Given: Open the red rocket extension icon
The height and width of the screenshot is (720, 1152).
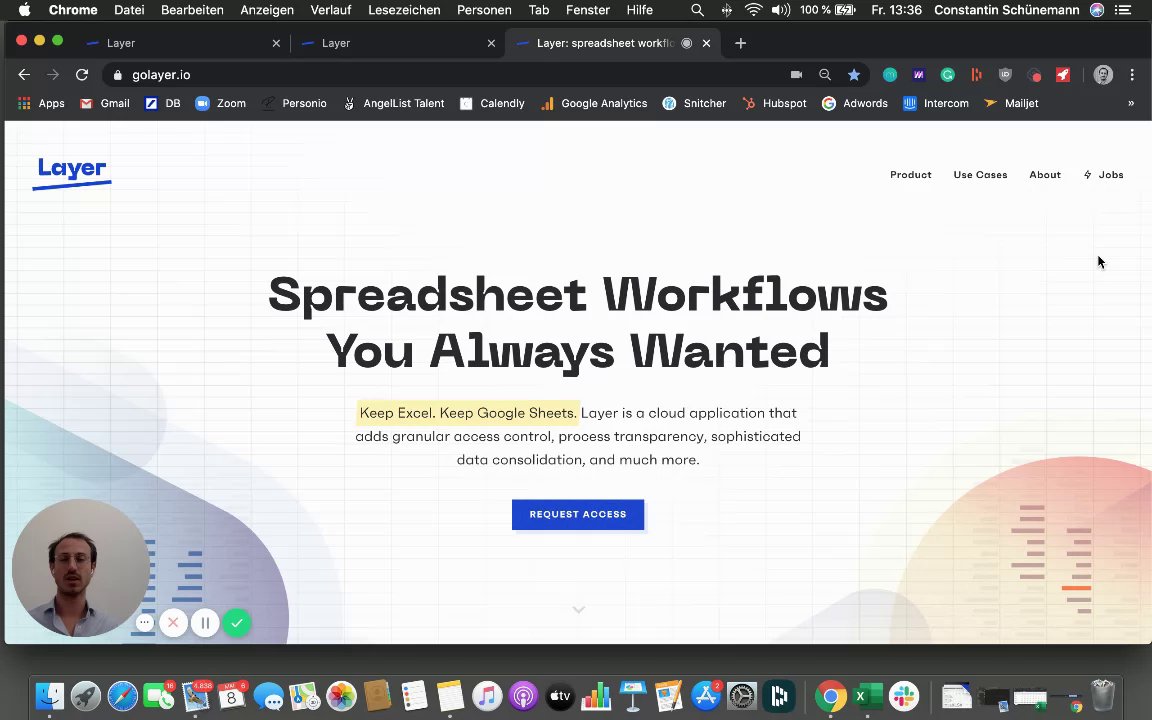Looking at the screenshot, I should tap(1062, 75).
